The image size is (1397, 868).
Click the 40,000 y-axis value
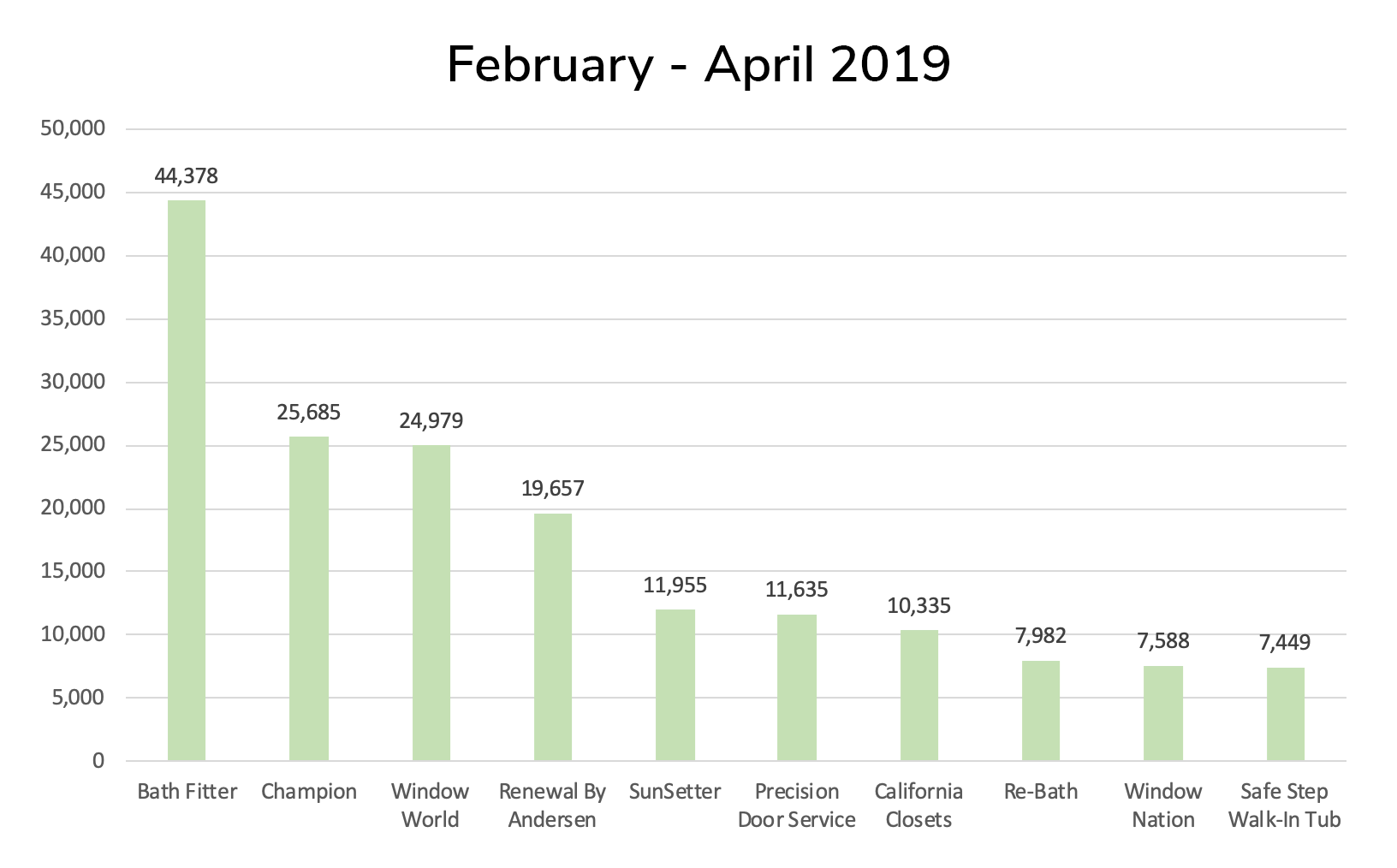73,255
